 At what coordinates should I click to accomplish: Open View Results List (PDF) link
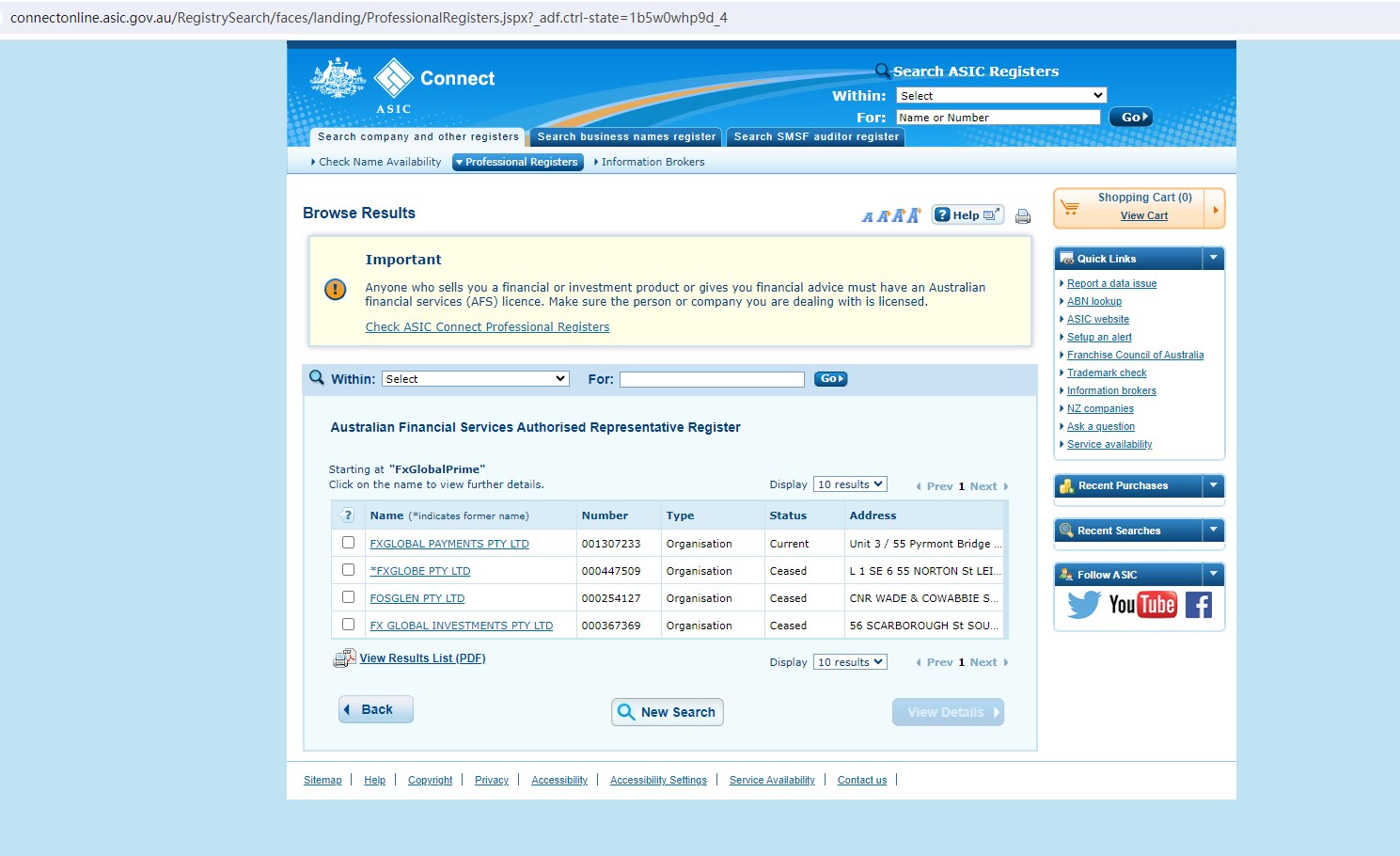point(422,658)
